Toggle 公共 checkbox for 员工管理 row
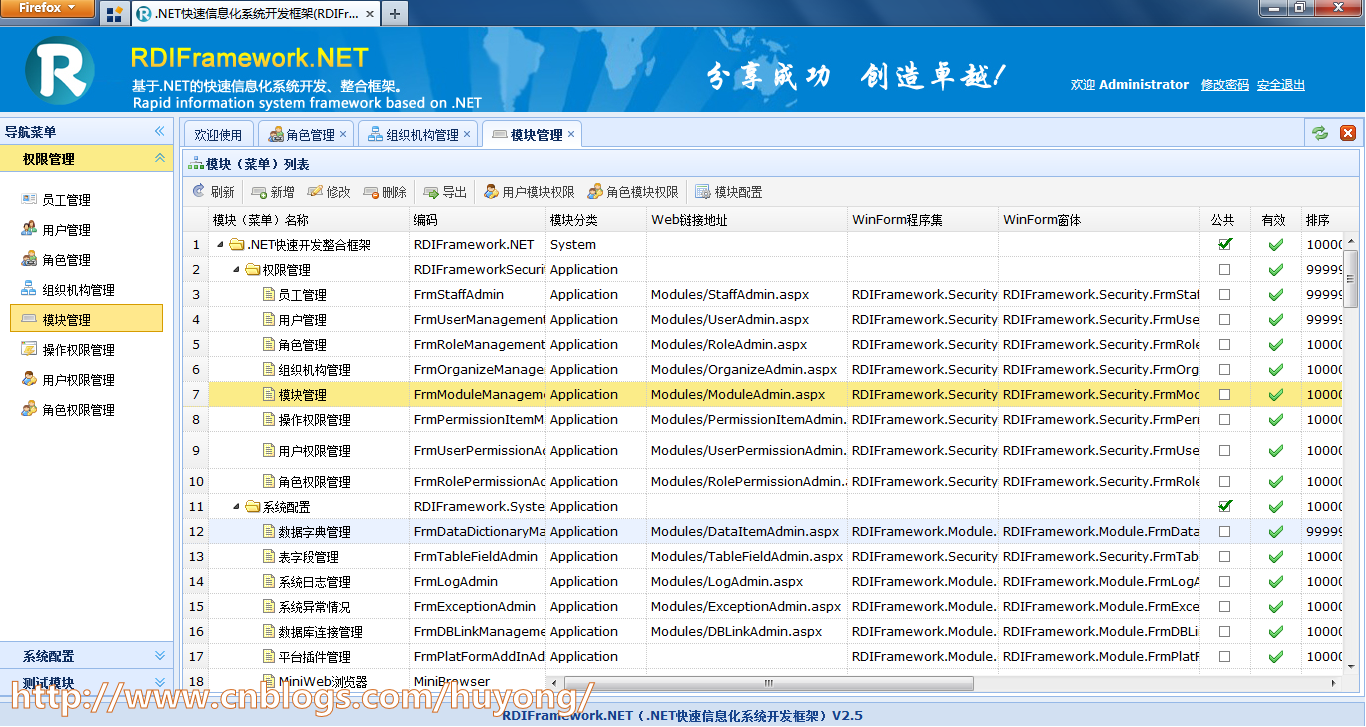The width and height of the screenshot is (1366, 727). (x=1225, y=294)
